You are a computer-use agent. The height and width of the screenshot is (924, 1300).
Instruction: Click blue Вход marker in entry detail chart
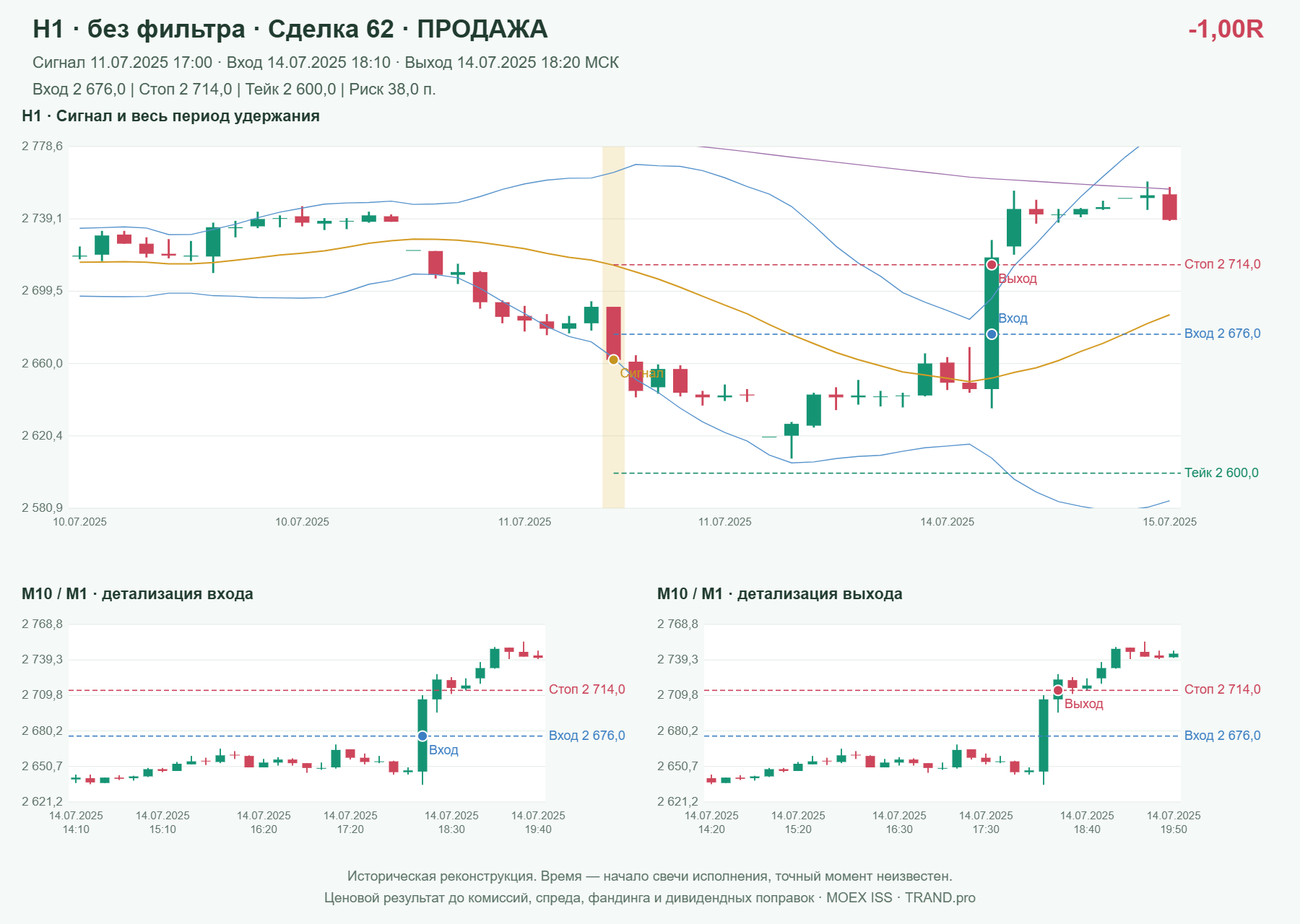click(422, 736)
